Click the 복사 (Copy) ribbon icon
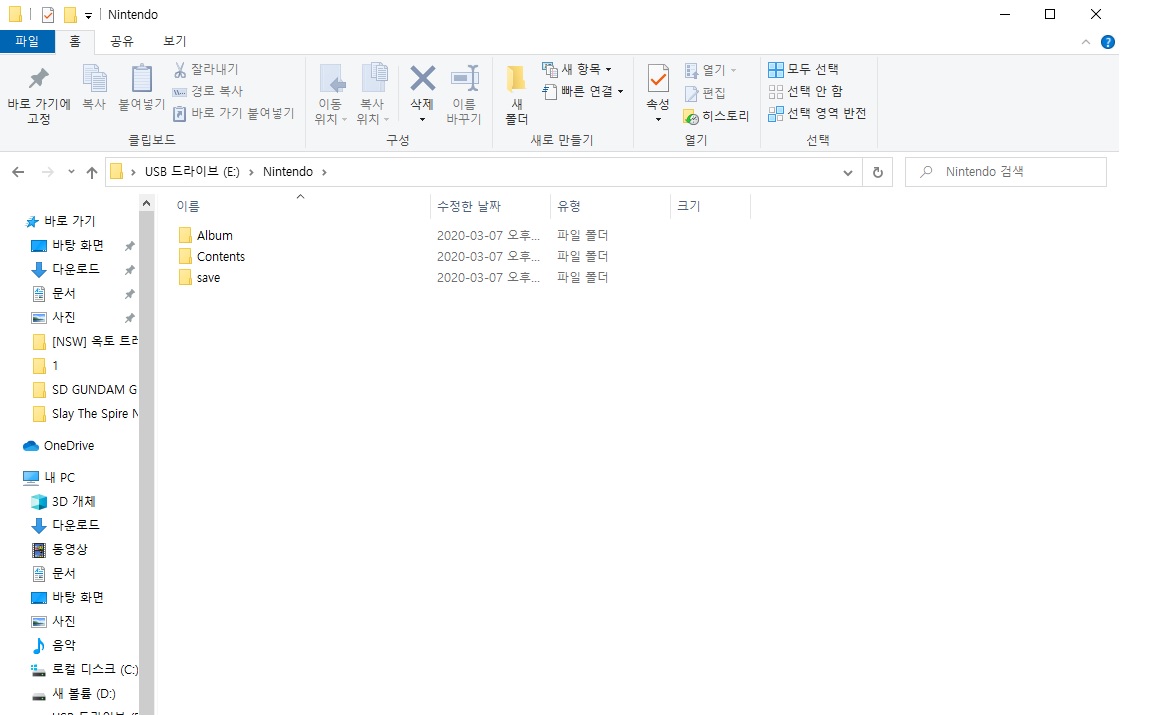The image size is (1152, 715). (94, 79)
